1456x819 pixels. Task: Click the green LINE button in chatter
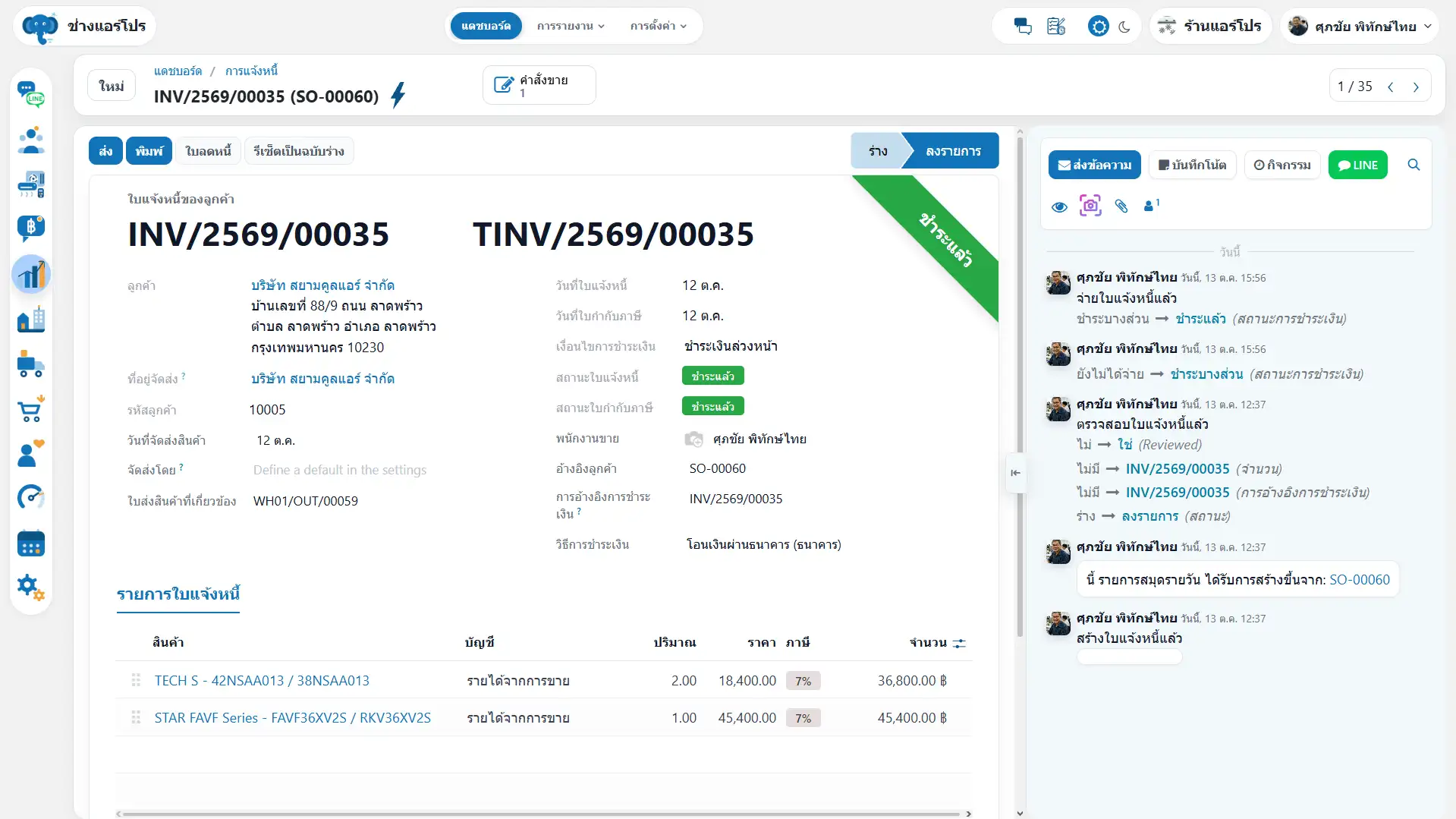[1357, 165]
